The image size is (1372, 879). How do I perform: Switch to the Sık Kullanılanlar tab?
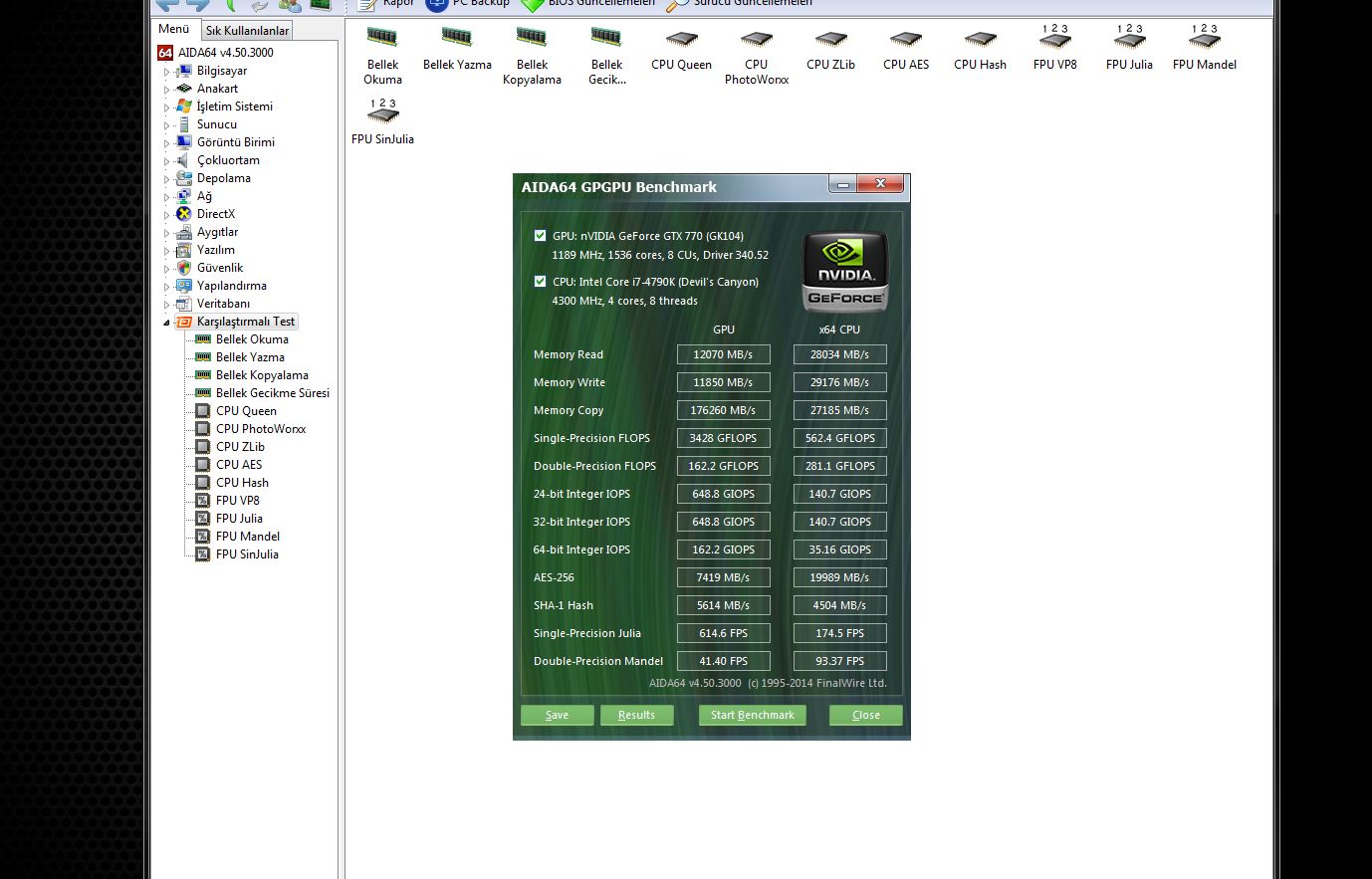point(247,31)
